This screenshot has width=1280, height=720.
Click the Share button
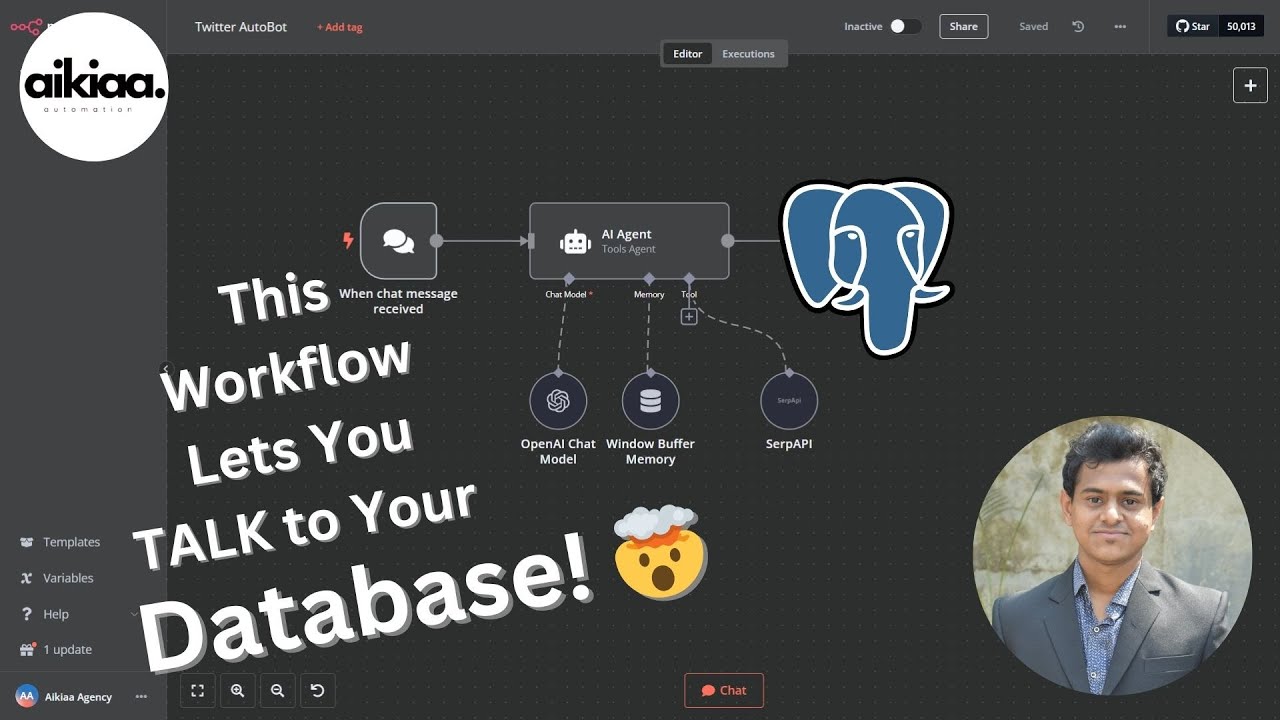[x=964, y=27]
